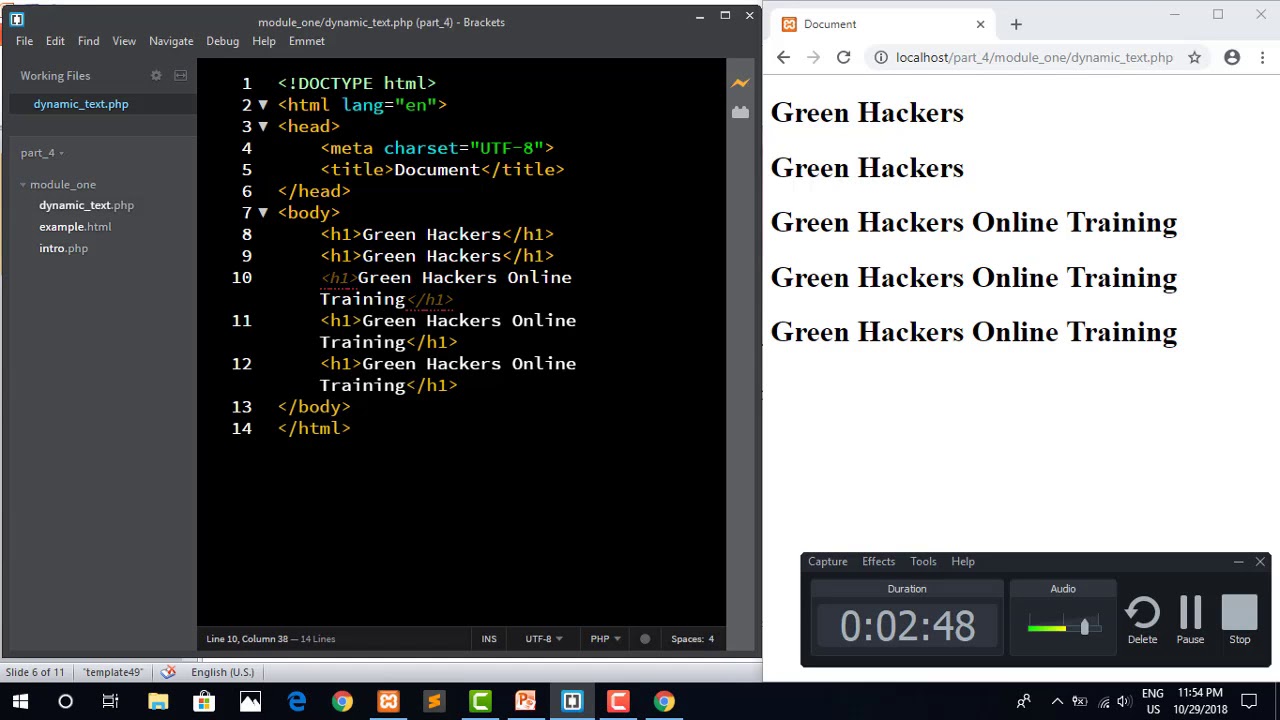Viewport: 1280px width, 720px height.
Task: Open the Emmet menu
Action: tap(306, 41)
